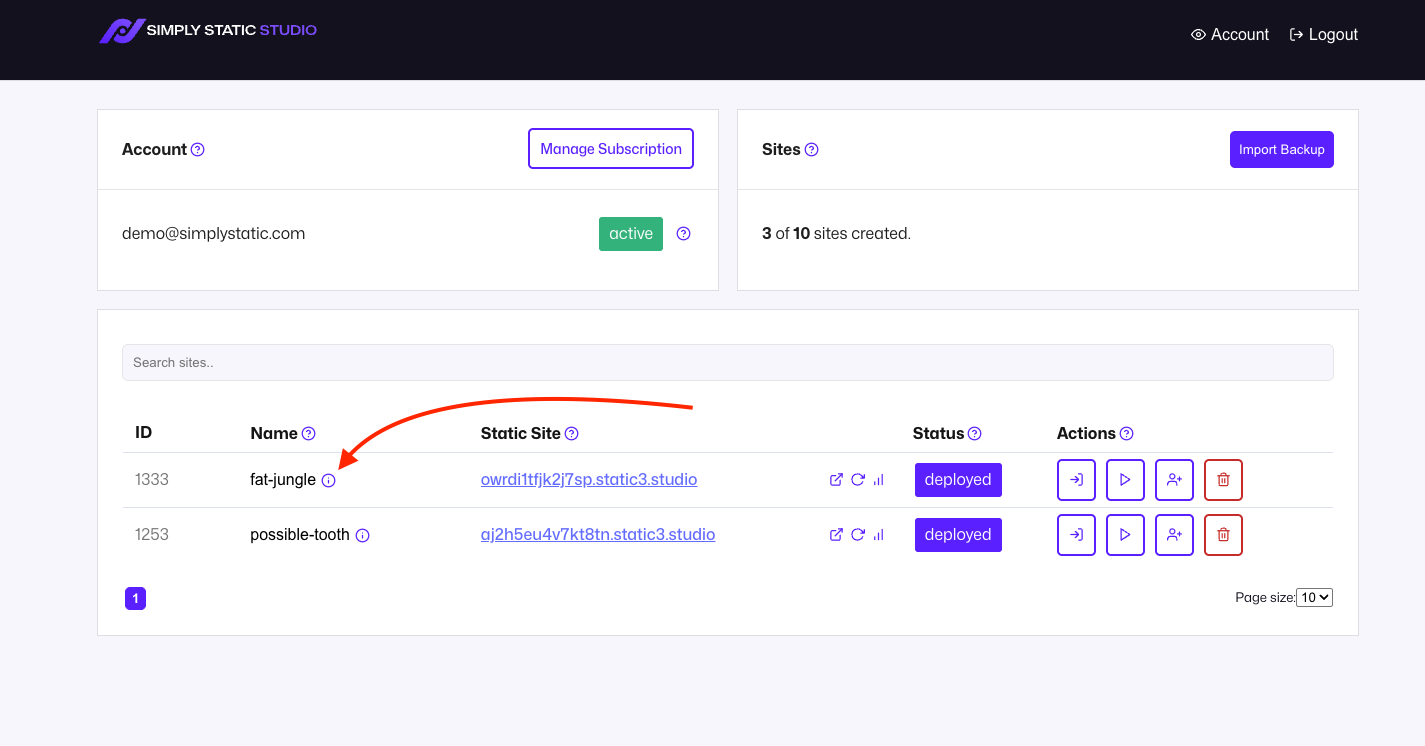Click deployed status badge for fat-jungle
Screen dimensions: 1425x746
958,480
